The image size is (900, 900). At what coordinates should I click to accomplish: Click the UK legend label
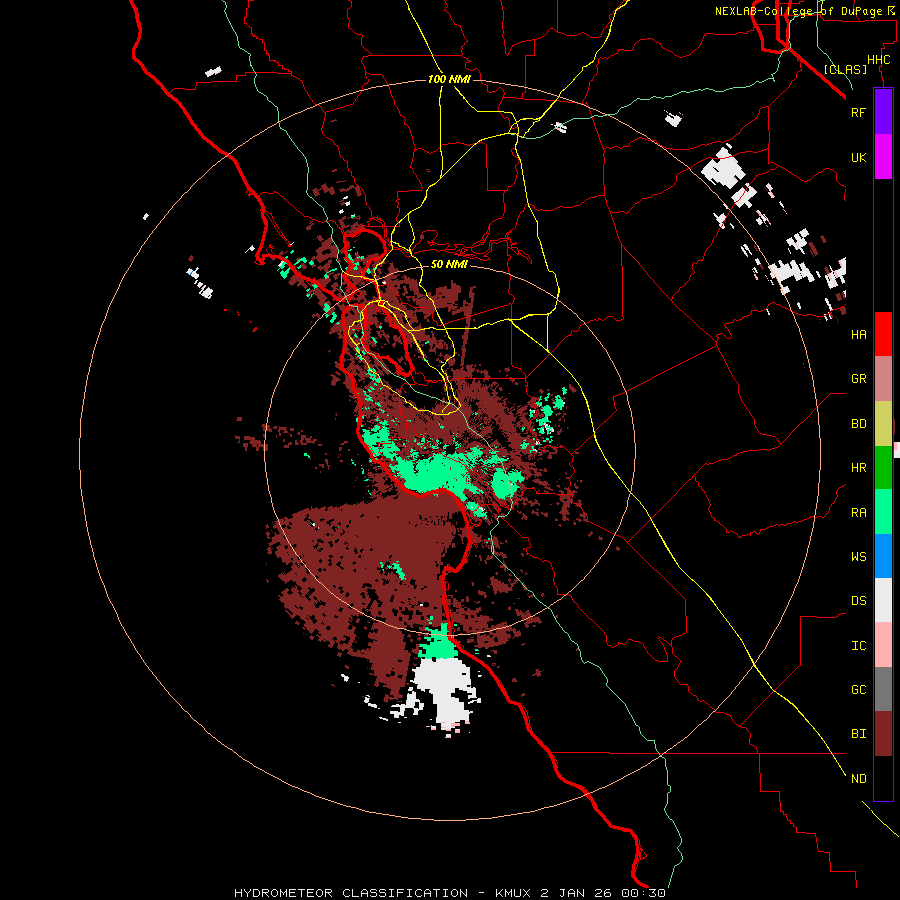(x=858, y=157)
